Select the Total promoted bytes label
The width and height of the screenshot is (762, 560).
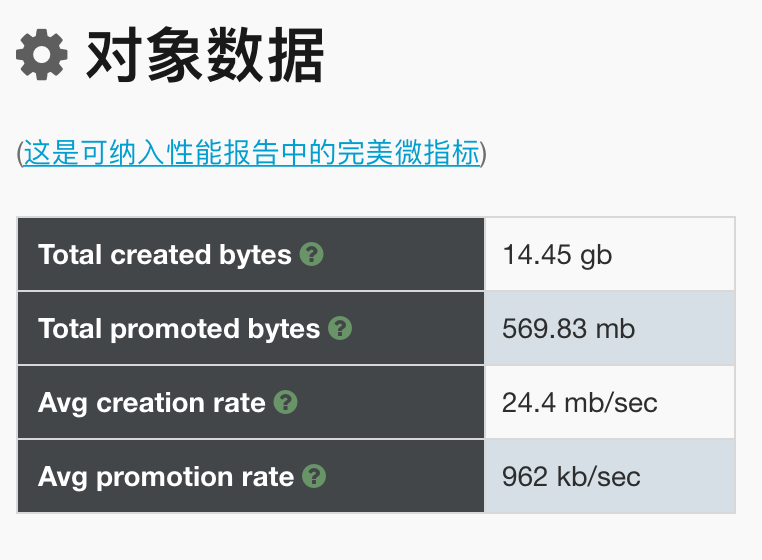179,329
